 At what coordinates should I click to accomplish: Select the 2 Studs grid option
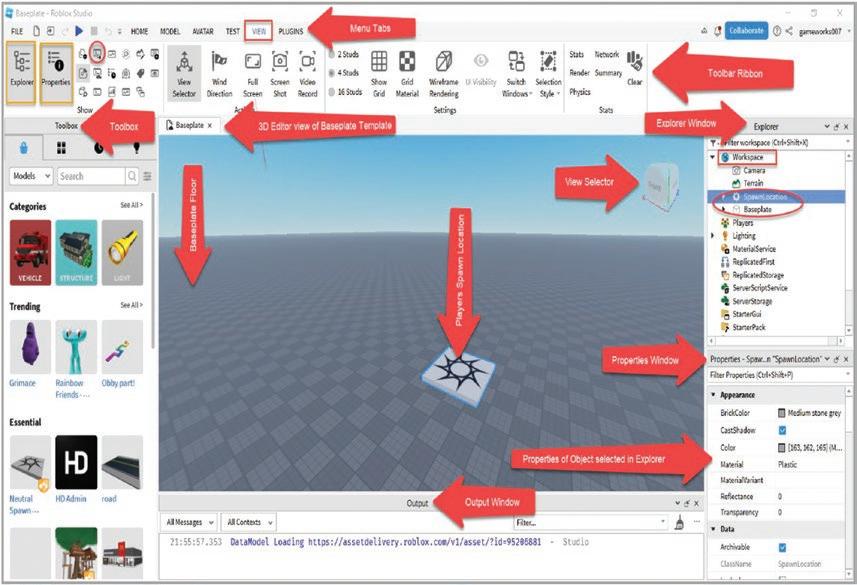(345, 54)
